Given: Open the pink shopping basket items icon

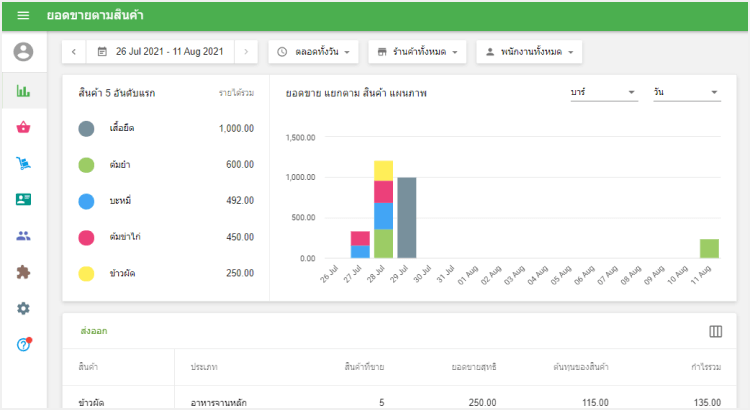Looking at the screenshot, I should pos(24,127).
